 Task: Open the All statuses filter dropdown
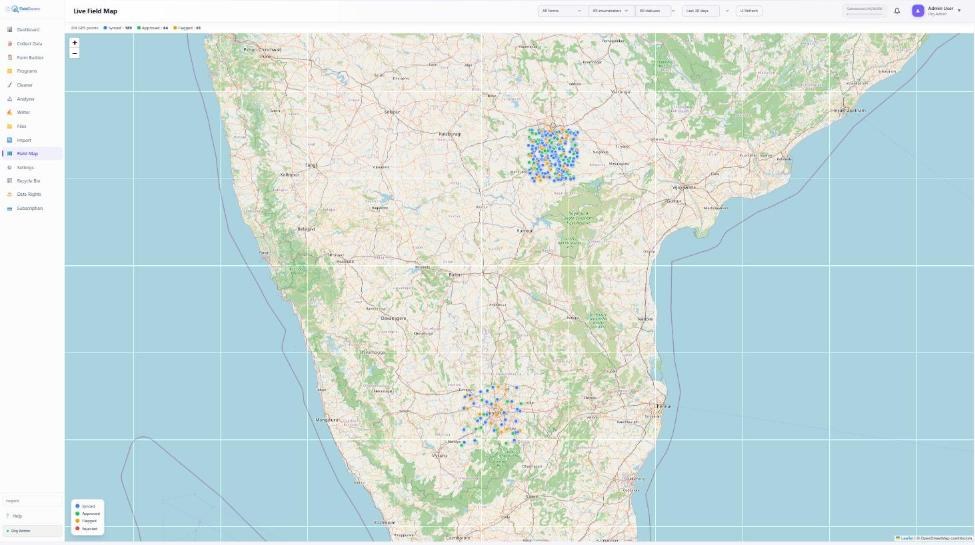tap(655, 11)
